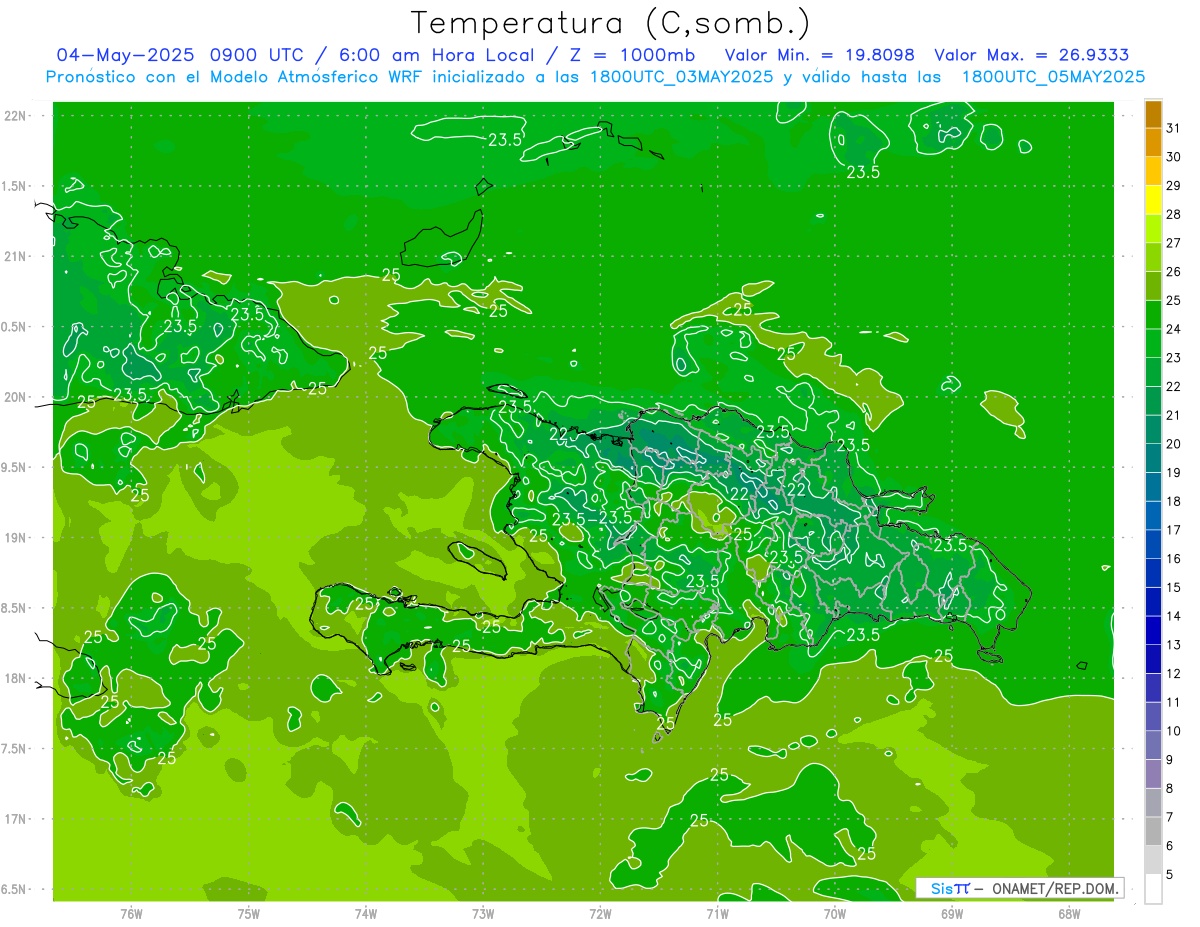This screenshot has width=1200, height=927.
Task: Click the '27' legend value
Action: pos(1174,243)
